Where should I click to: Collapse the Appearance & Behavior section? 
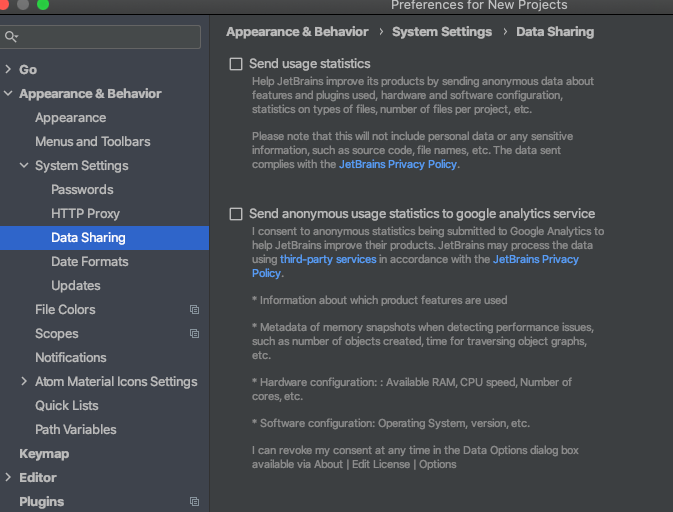[8, 93]
